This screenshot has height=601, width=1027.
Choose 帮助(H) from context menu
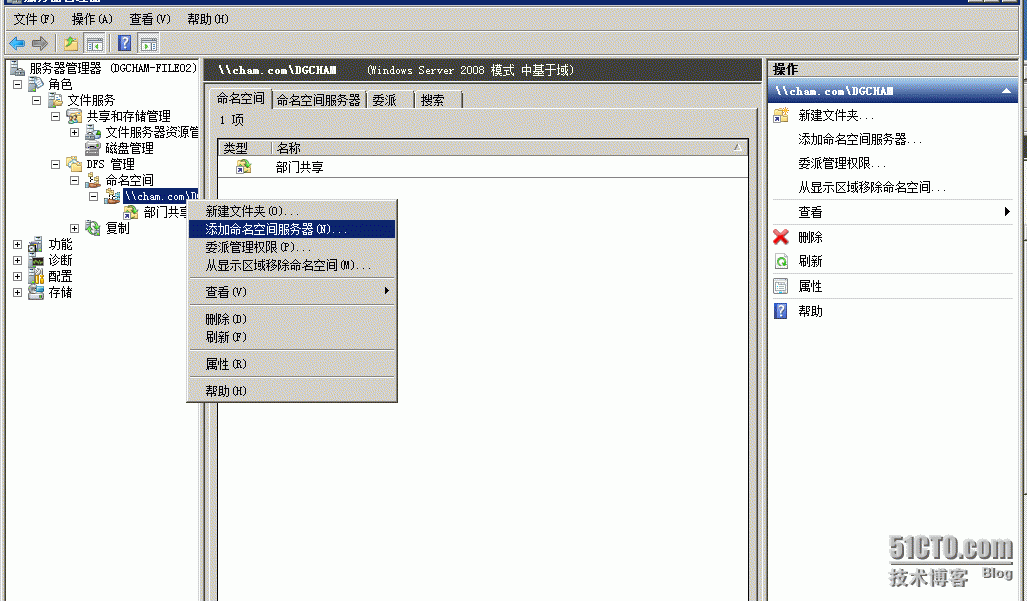point(292,391)
